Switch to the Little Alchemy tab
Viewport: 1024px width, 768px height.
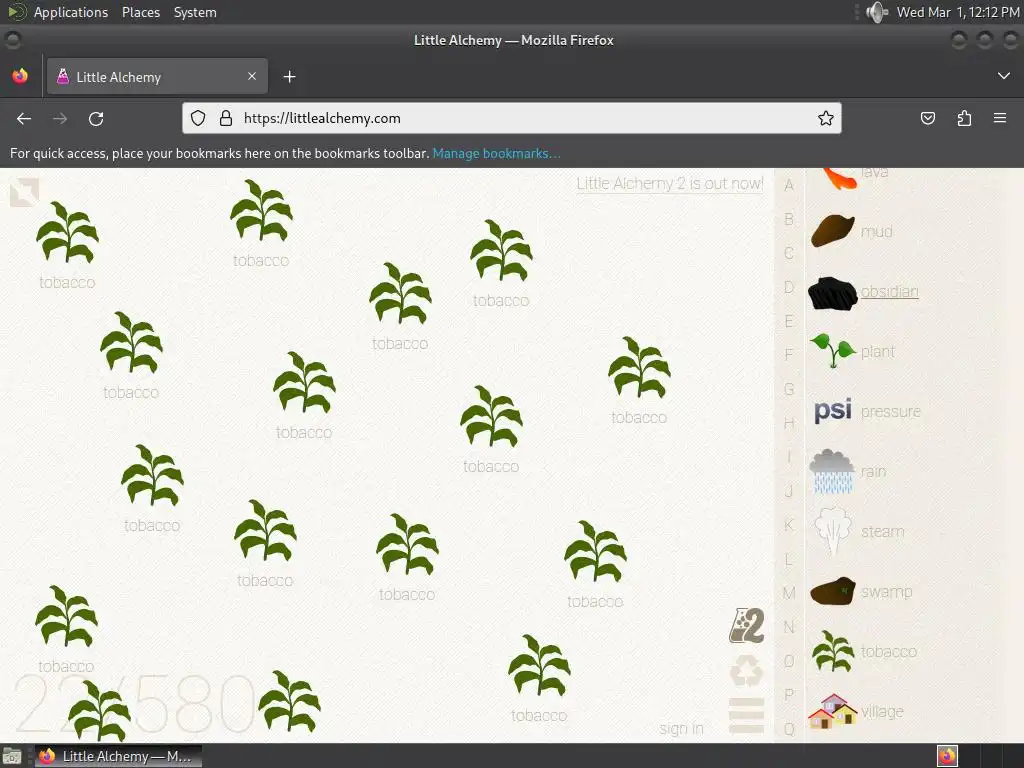pos(157,76)
